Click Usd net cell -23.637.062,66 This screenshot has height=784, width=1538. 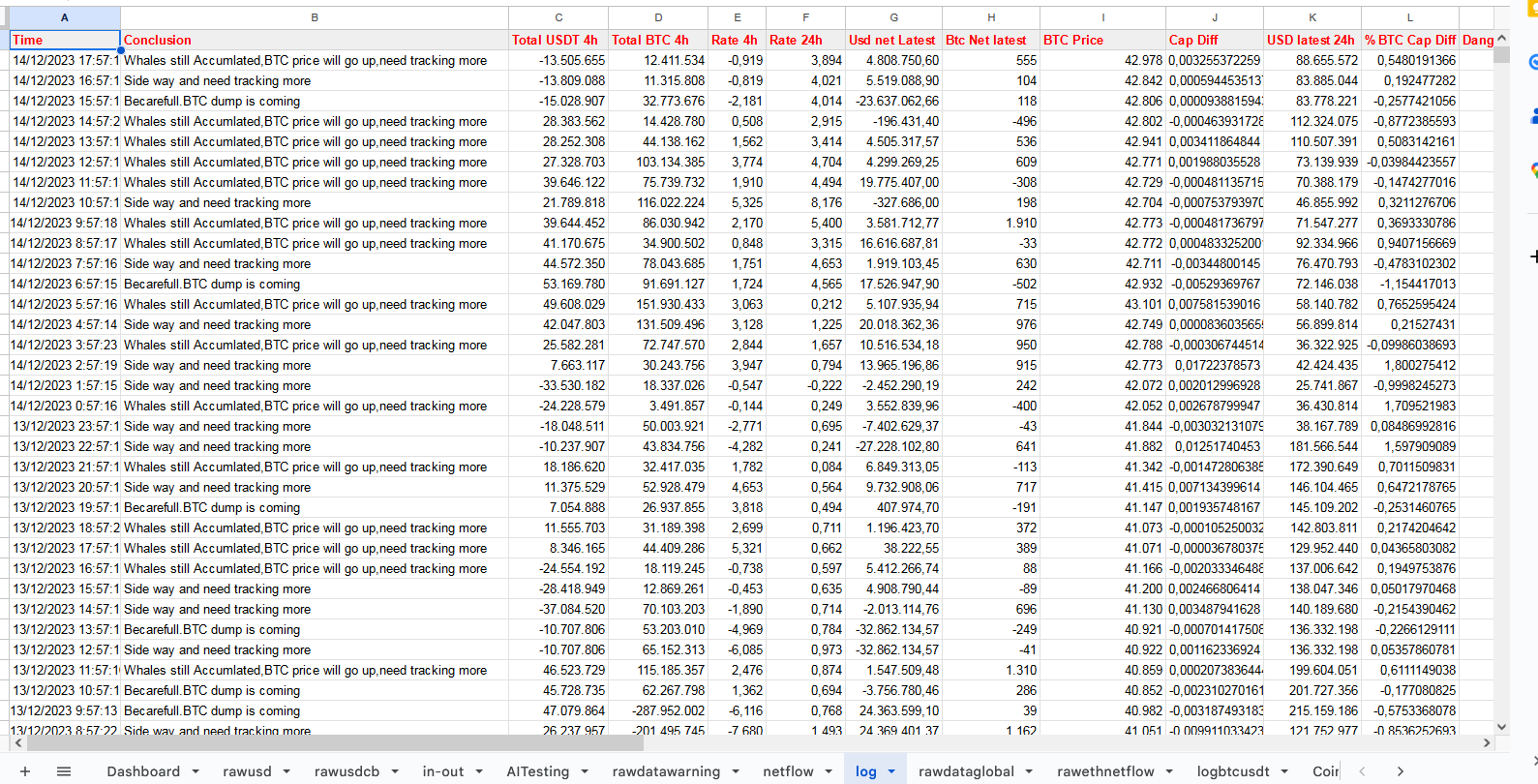893,101
